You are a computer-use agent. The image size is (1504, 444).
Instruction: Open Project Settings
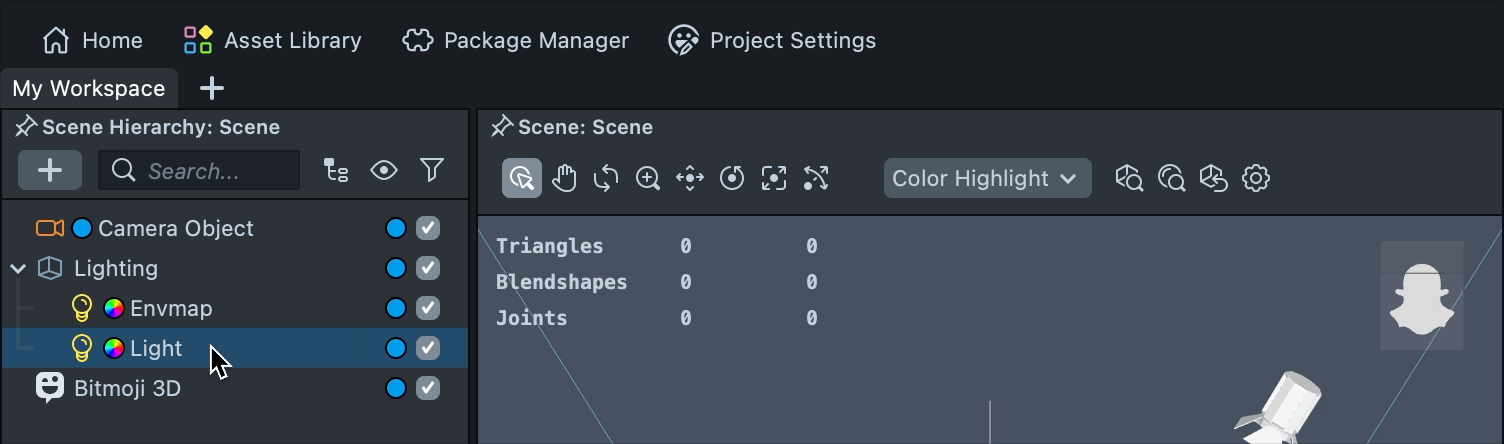click(x=772, y=41)
